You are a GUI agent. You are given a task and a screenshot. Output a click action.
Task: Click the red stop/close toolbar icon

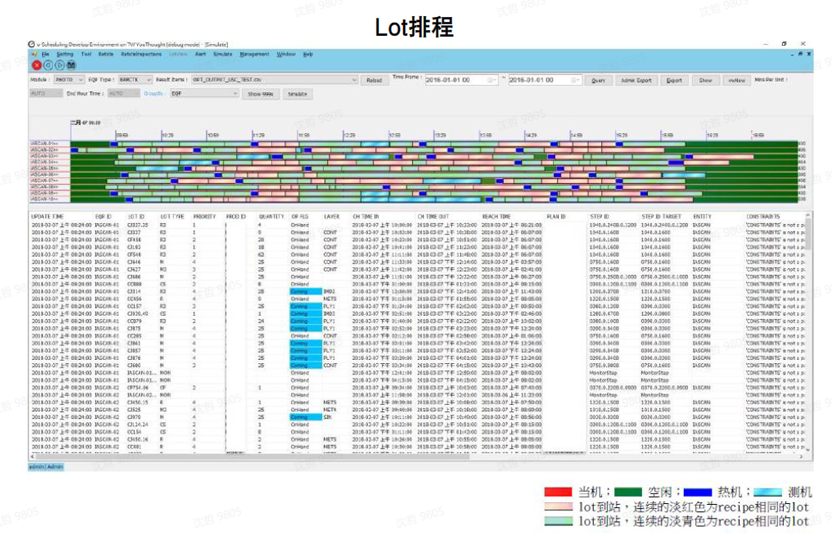click(37, 65)
